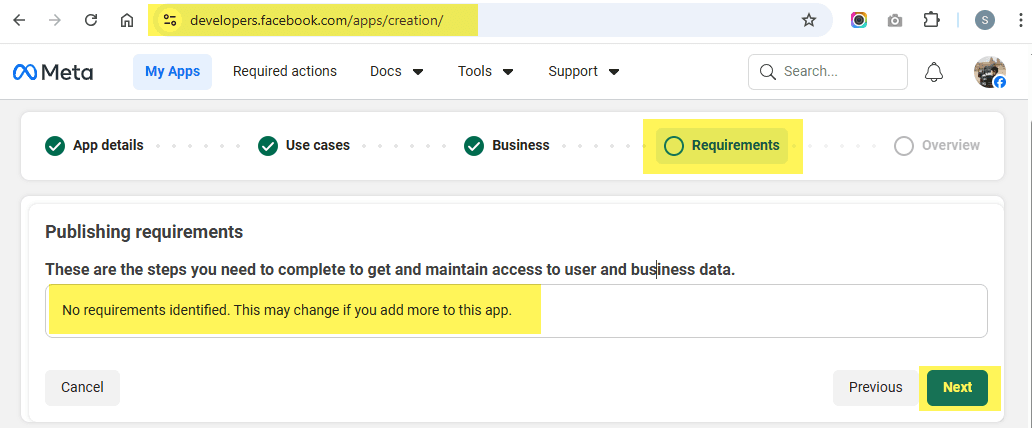Screen dimensions: 1032x428
Task: Cancel the app creation
Action: tap(82, 388)
